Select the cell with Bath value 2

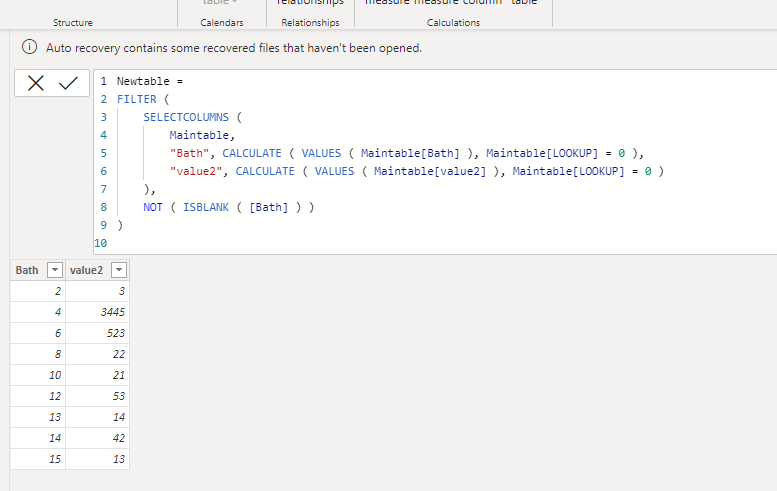38,291
